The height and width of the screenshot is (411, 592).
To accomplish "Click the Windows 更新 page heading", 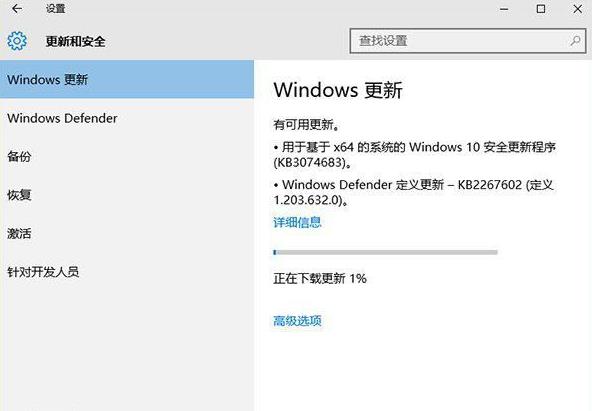I will (x=338, y=90).
